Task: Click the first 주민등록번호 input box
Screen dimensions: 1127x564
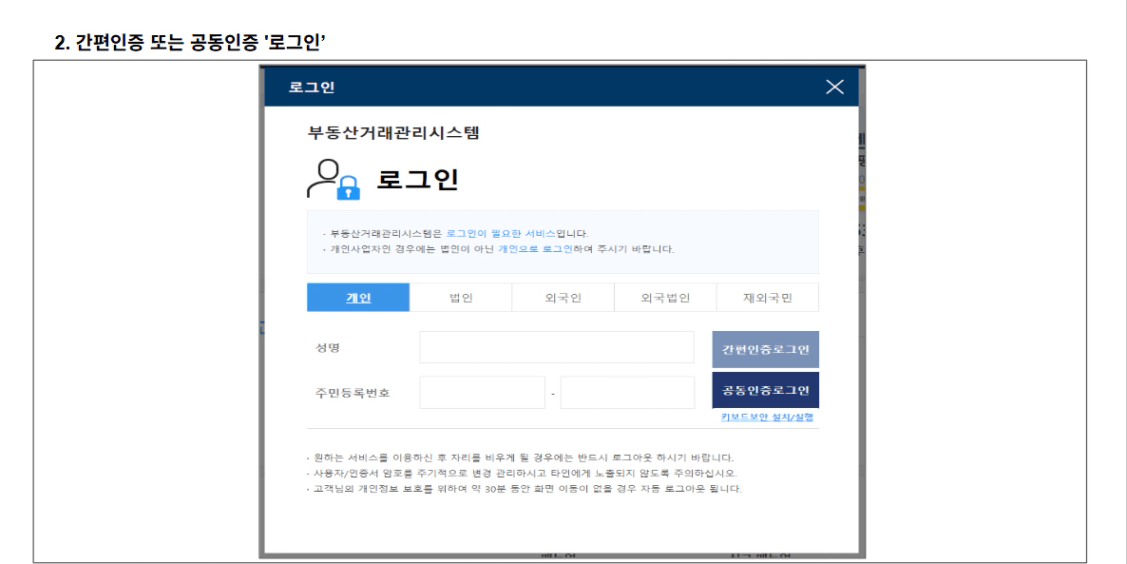Action: coord(482,392)
